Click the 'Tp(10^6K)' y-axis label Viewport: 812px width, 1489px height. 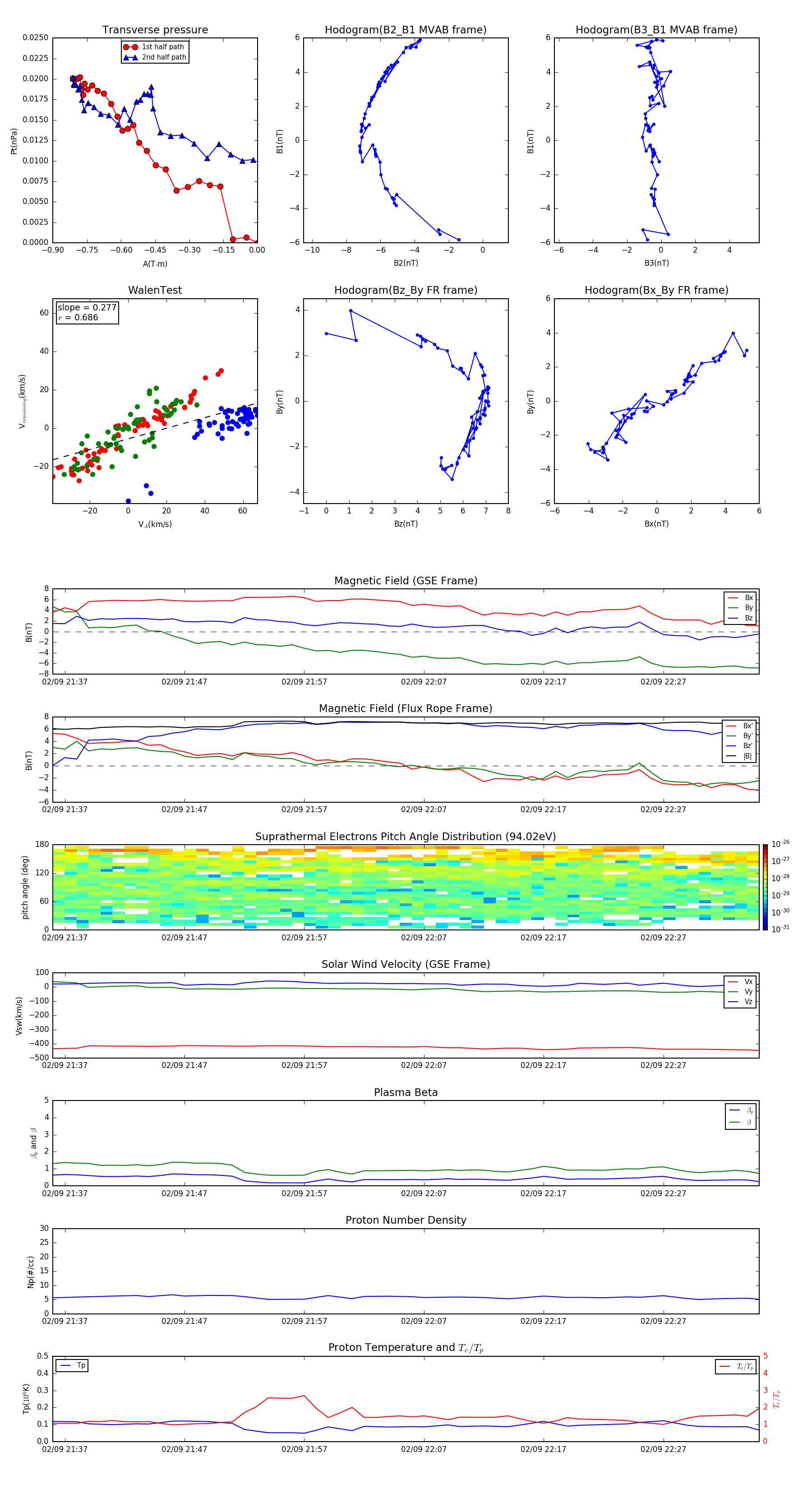(x=26, y=1399)
